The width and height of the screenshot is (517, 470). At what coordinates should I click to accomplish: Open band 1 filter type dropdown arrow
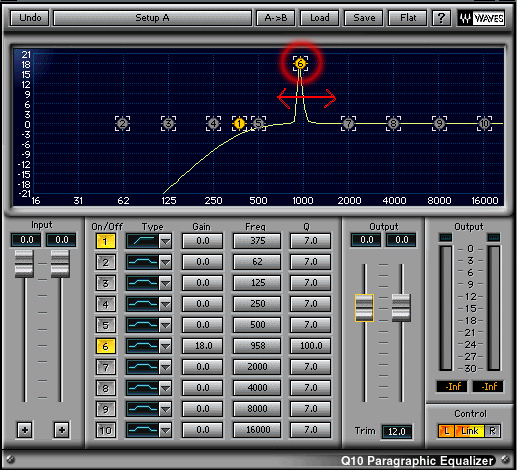pyautogui.click(x=165, y=241)
